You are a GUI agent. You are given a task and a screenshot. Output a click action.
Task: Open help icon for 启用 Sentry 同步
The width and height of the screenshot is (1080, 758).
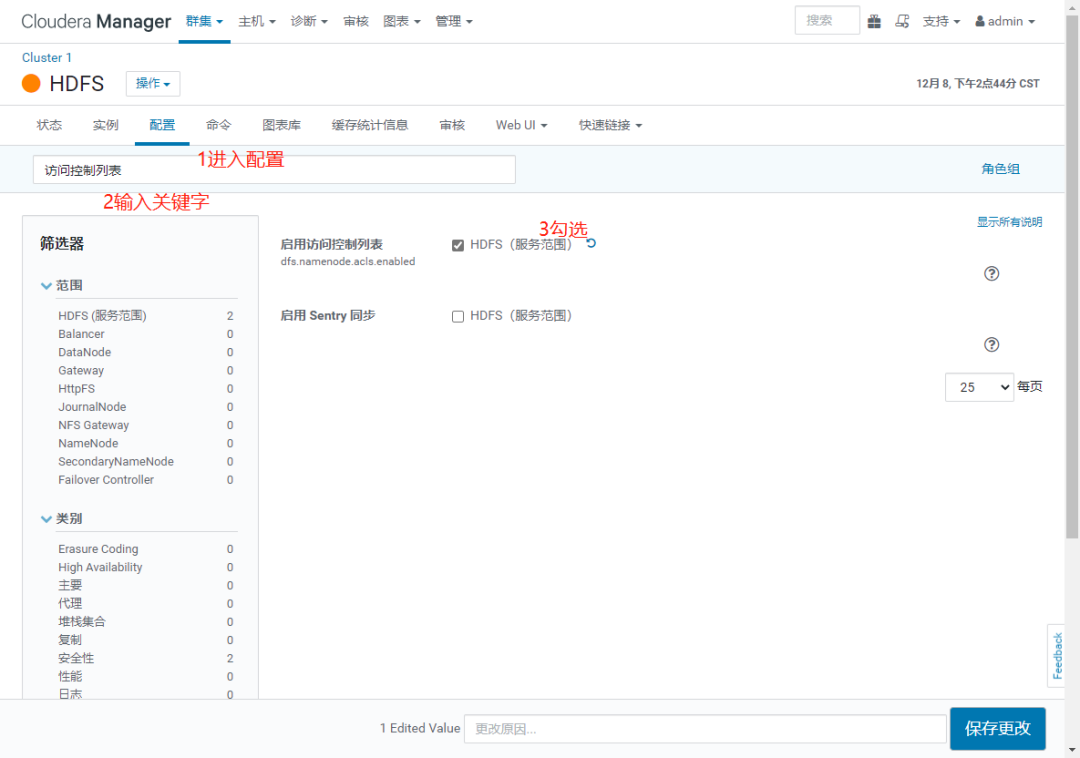pyautogui.click(x=991, y=344)
